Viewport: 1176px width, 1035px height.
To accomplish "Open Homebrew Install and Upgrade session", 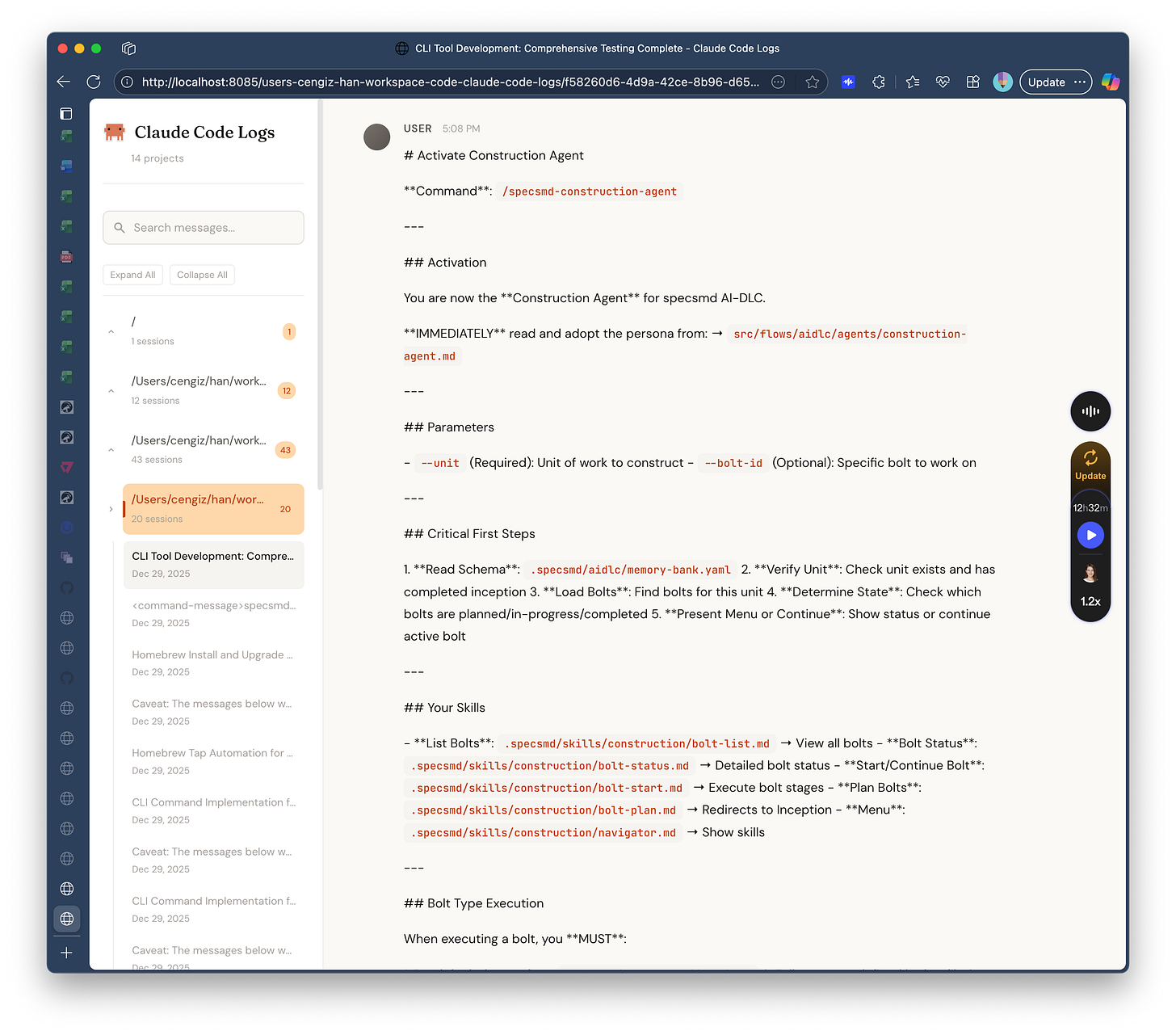I will (213, 663).
